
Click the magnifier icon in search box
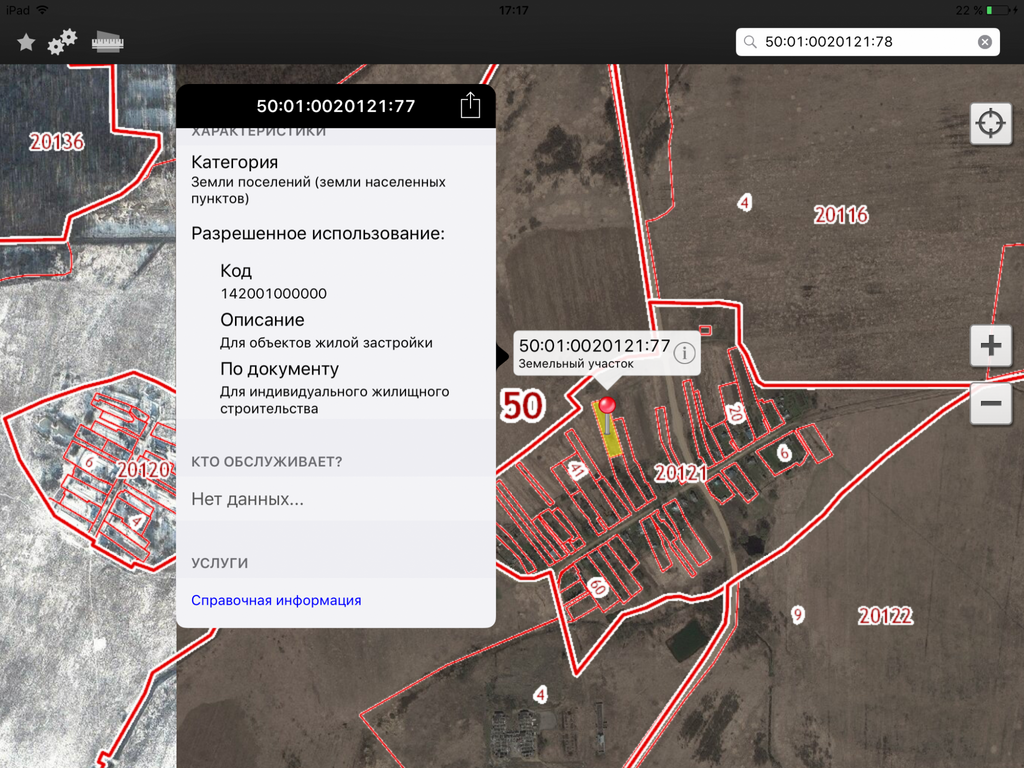(x=750, y=42)
